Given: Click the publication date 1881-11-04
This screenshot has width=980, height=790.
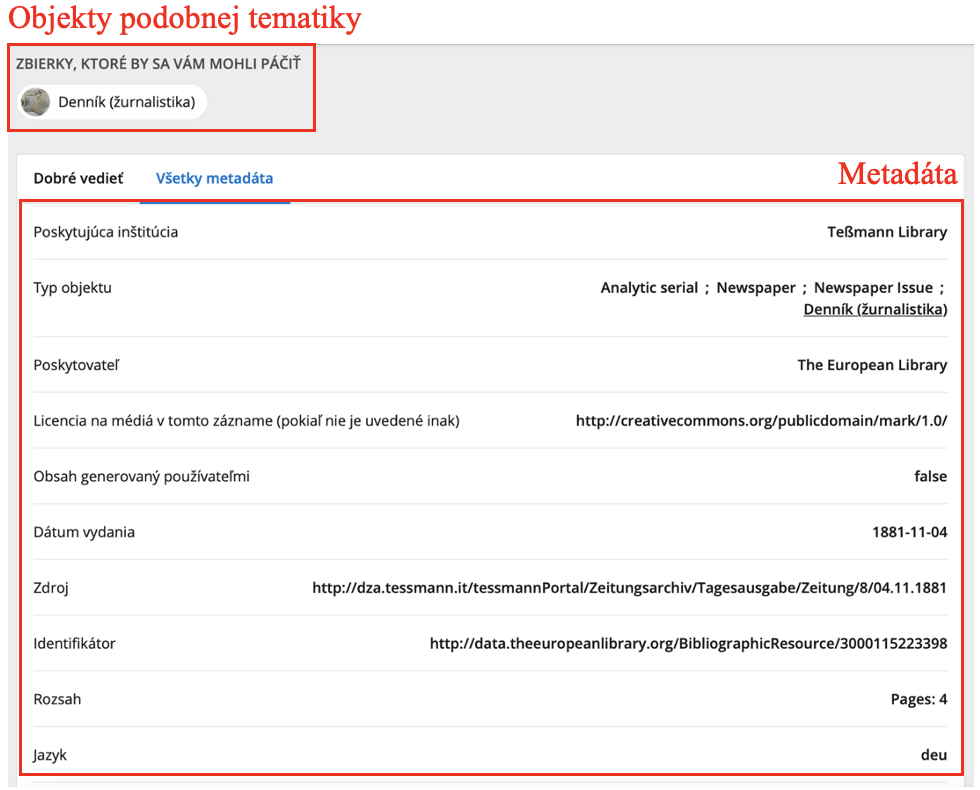Looking at the screenshot, I should [x=909, y=532].
